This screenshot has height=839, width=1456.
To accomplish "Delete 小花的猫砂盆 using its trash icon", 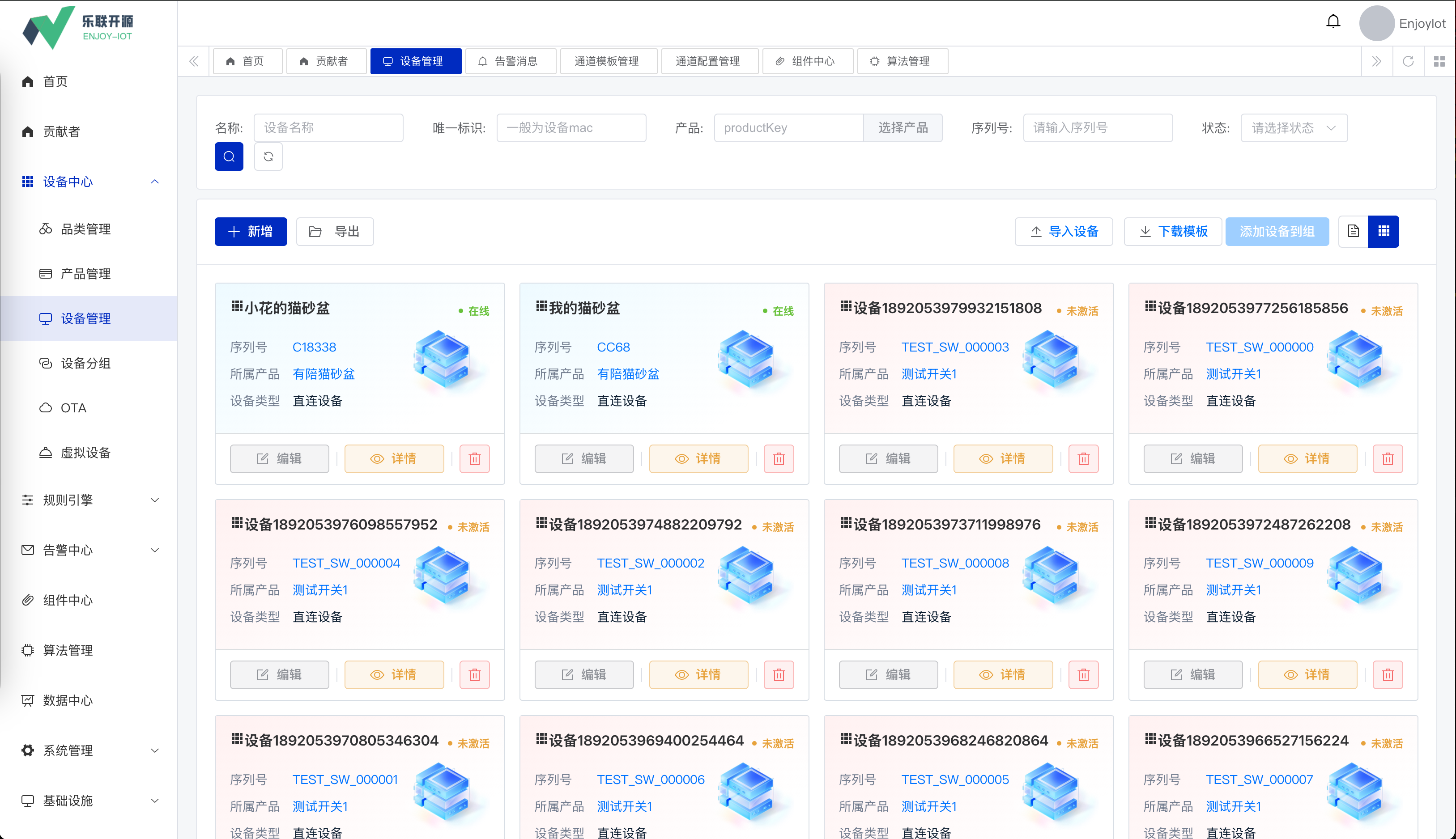I will tap(474, 458).
